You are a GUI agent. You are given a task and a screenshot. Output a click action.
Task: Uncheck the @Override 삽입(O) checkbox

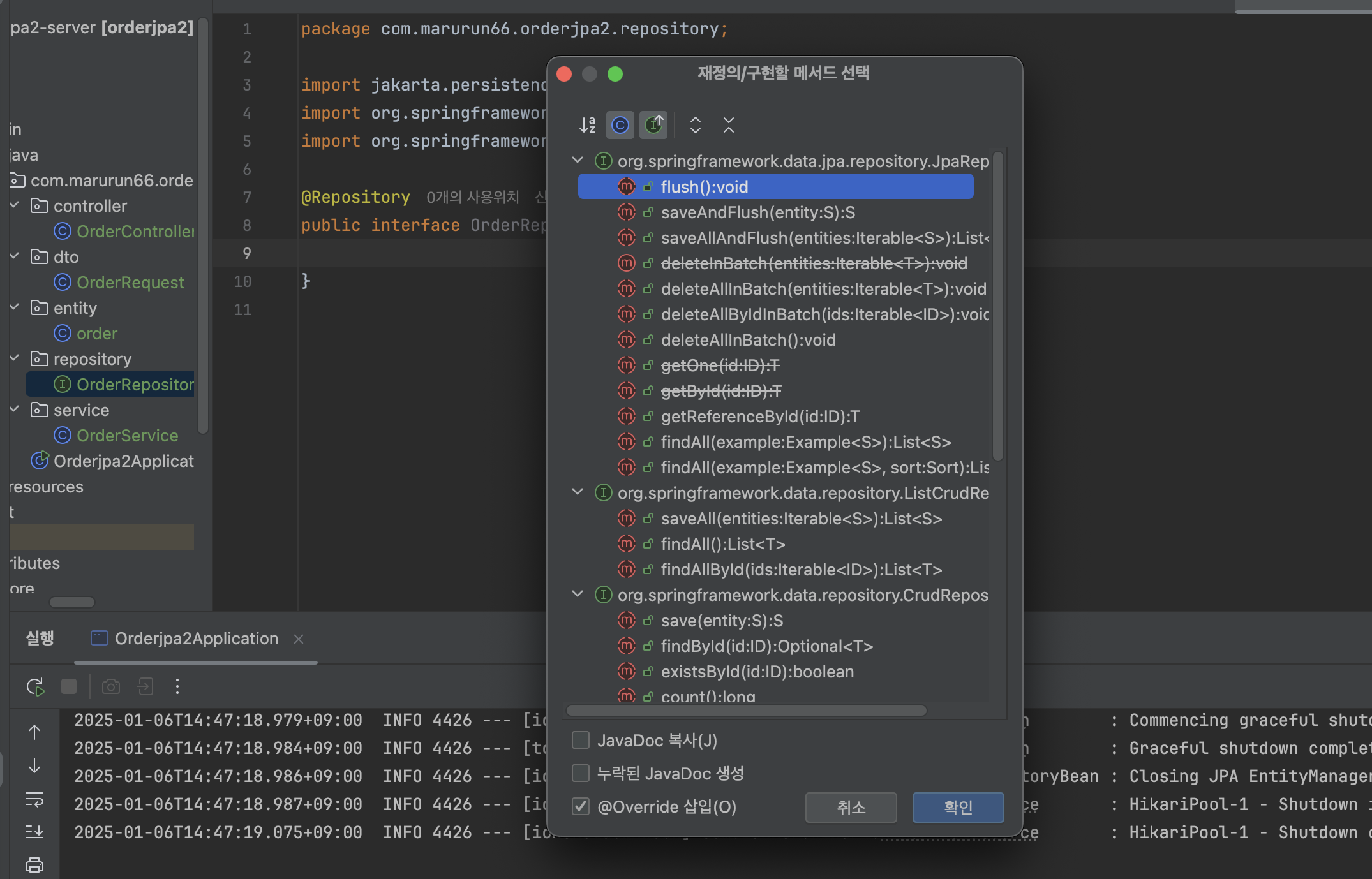click(581, 806)
